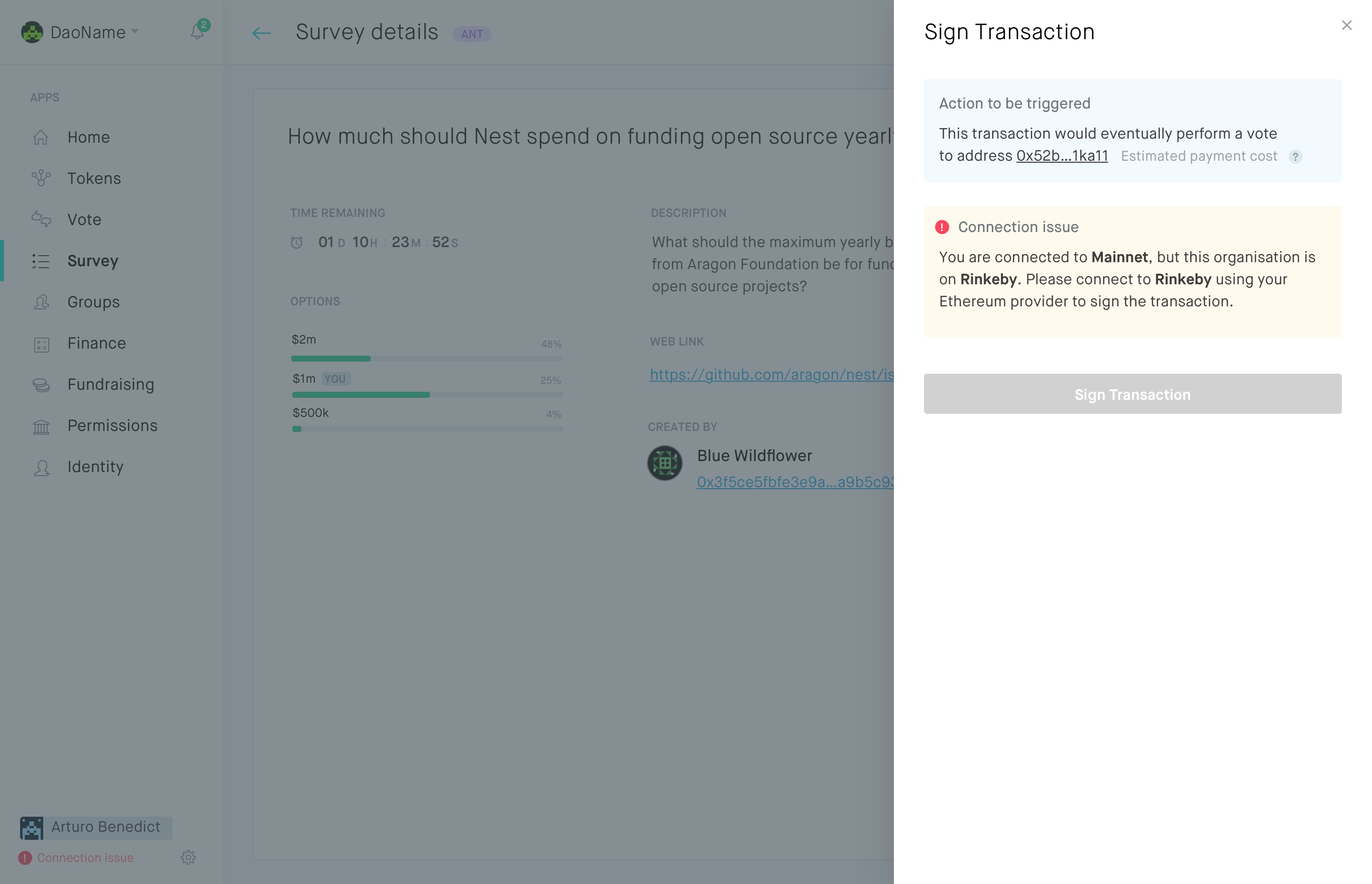The height and width of the screenshot is (884, 1372).
Task: Click the "48%" value on $2m option
Action: pos(551,345)
